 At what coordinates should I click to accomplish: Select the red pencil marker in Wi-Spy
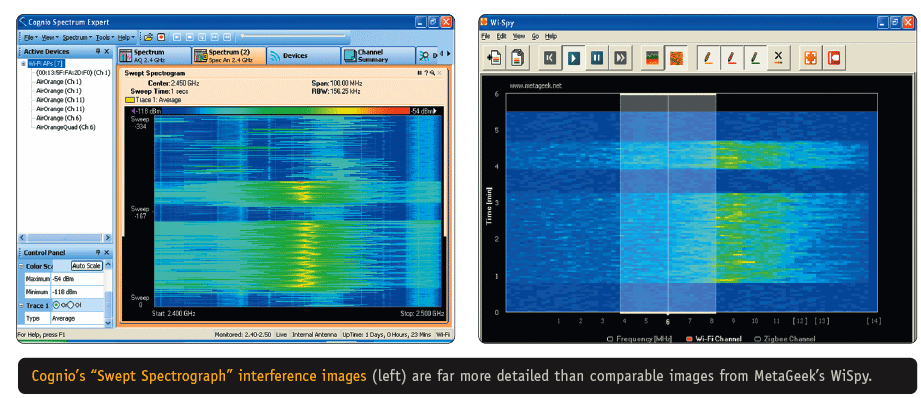coord(731,58)
